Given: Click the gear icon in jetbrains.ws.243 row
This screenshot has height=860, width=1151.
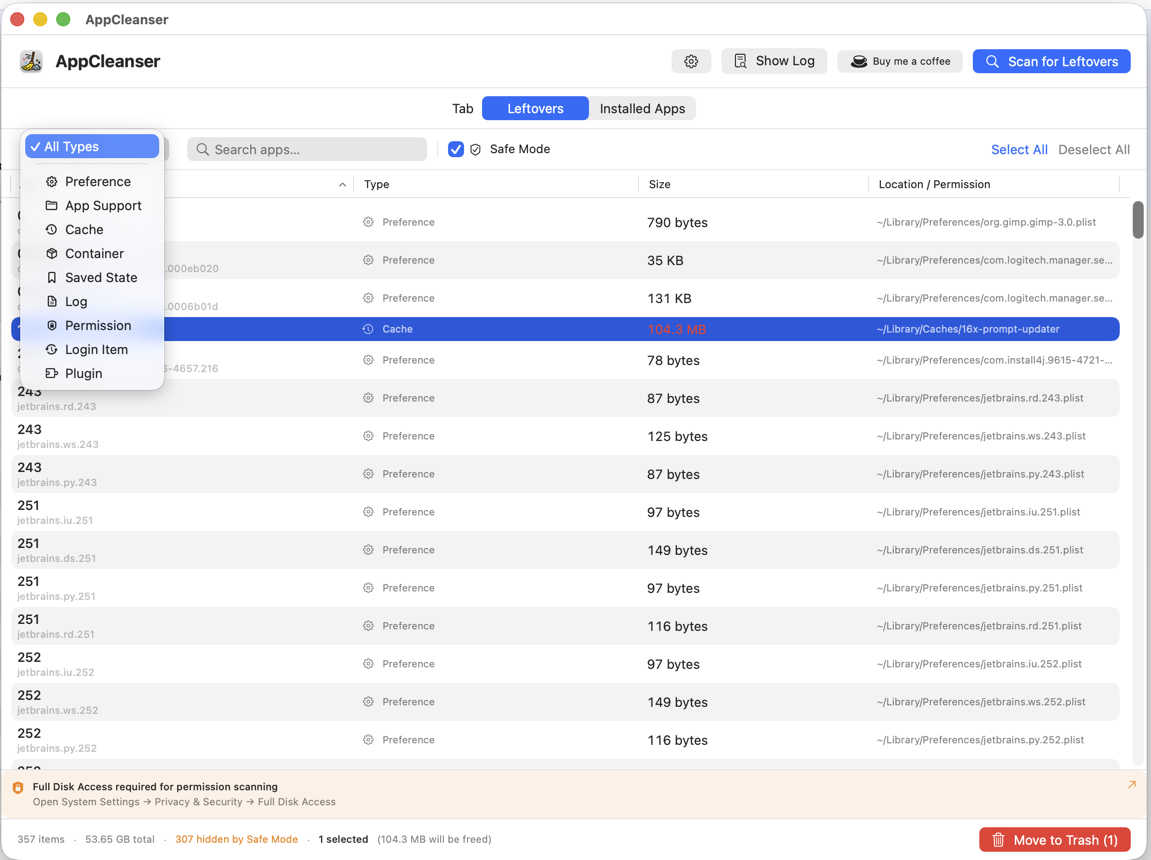Looking at the screenshot, I should (368, 436).
